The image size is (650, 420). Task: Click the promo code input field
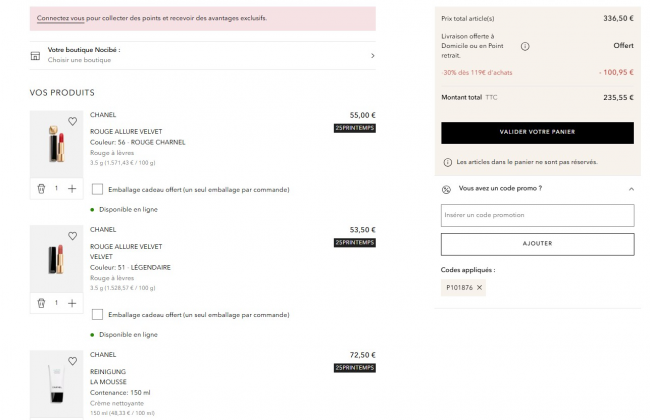[x=537, y=215]
